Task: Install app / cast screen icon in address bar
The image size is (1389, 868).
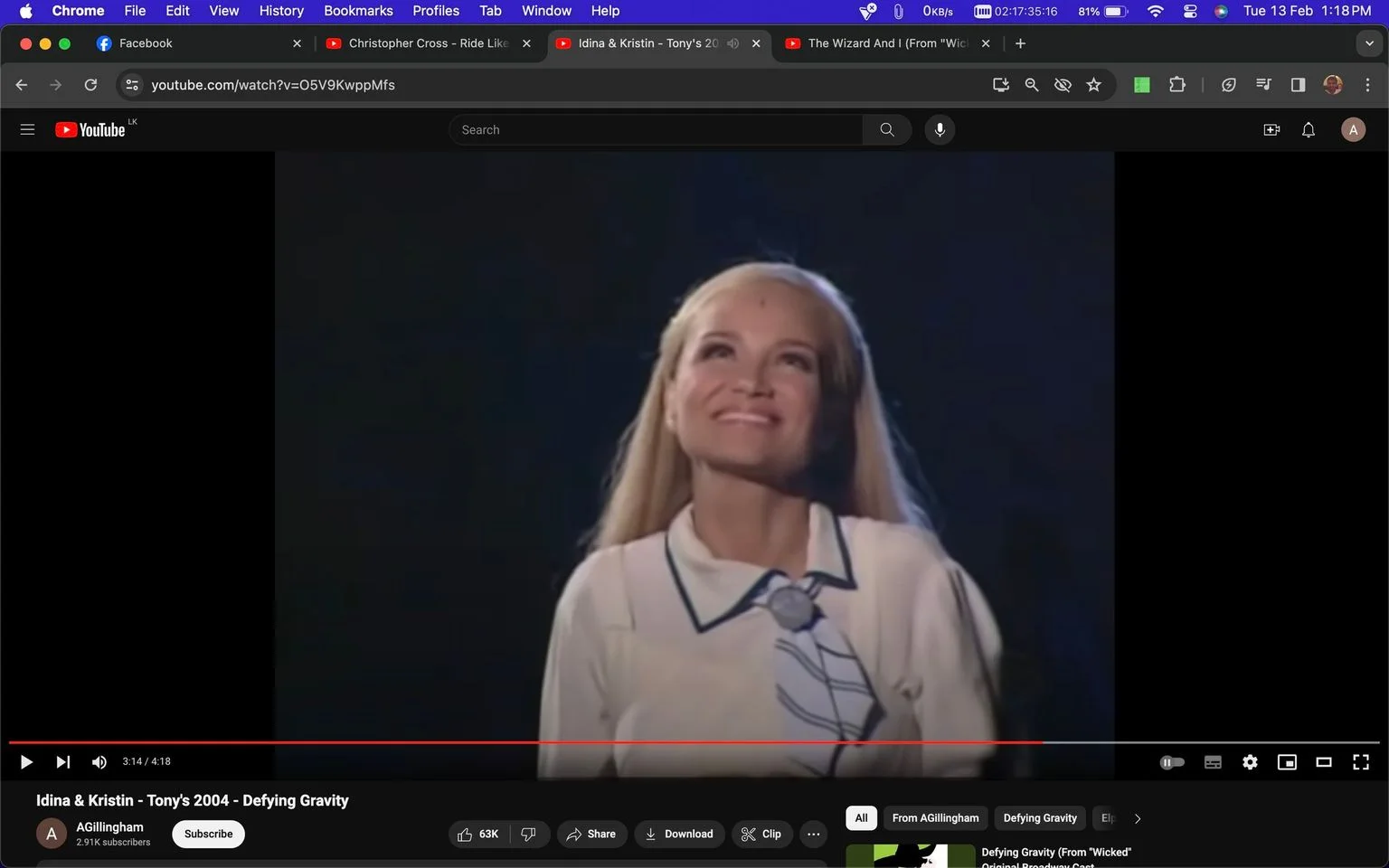Action: [1001, 85]
